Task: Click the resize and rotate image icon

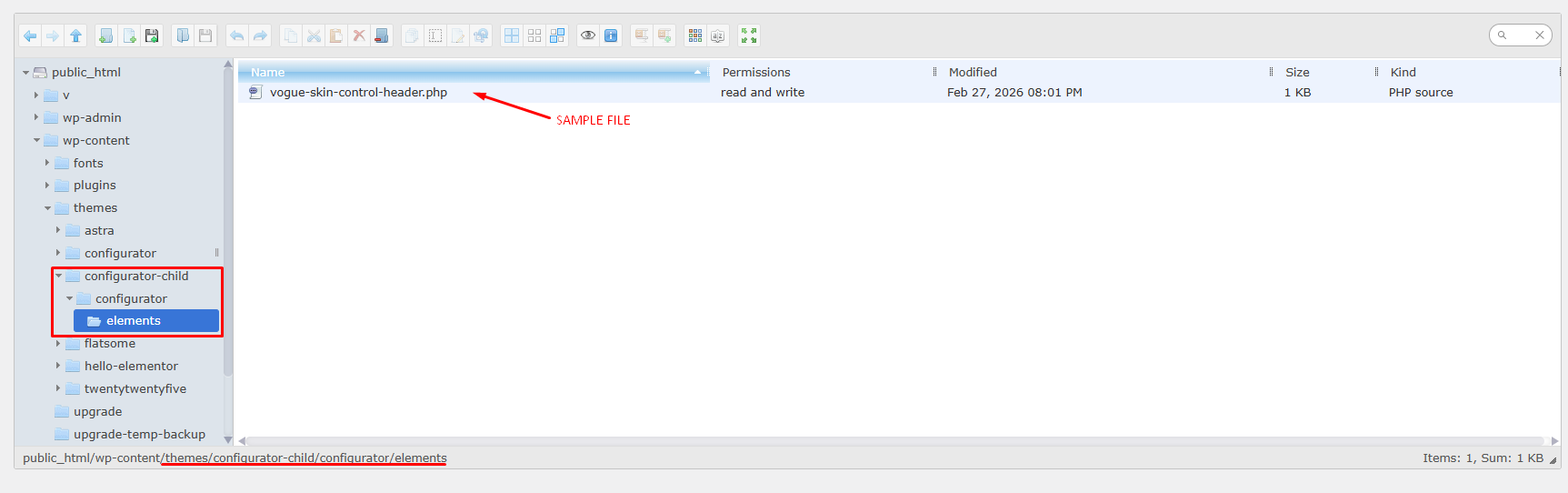Action: click(x=481, y=35)
